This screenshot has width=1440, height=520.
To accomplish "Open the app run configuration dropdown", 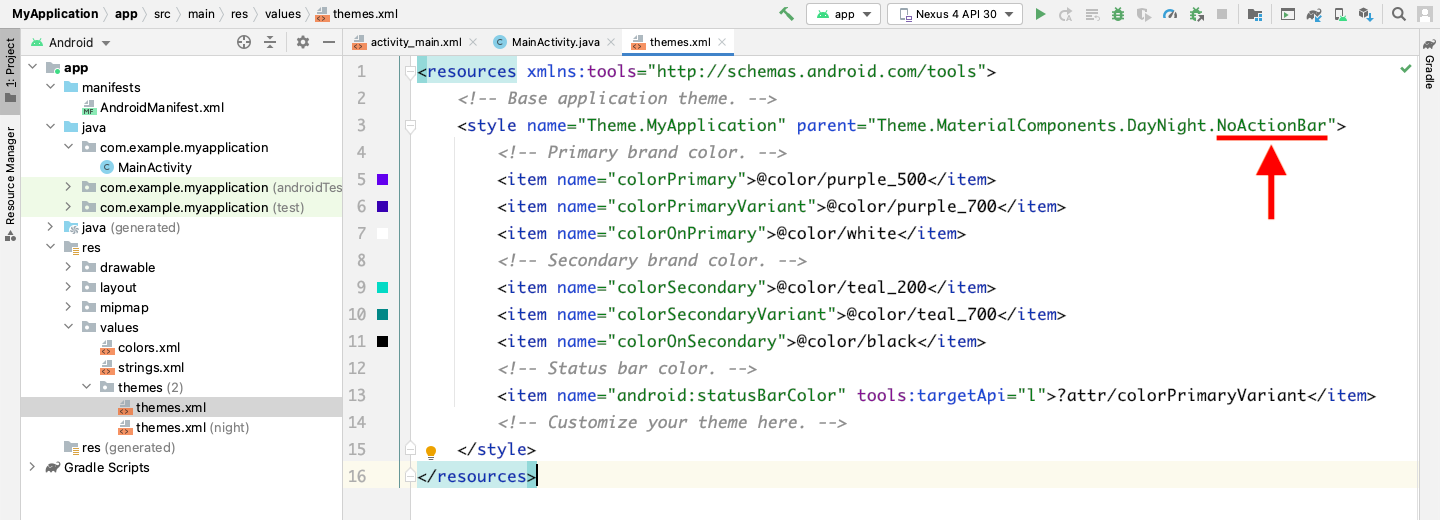I will (x=844, y=14).
